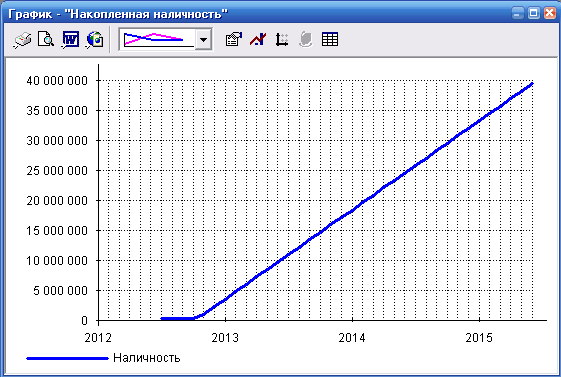Click the 15 000 000 axis label
This screenshot has height=377, width=561.
tap(57, 231)
